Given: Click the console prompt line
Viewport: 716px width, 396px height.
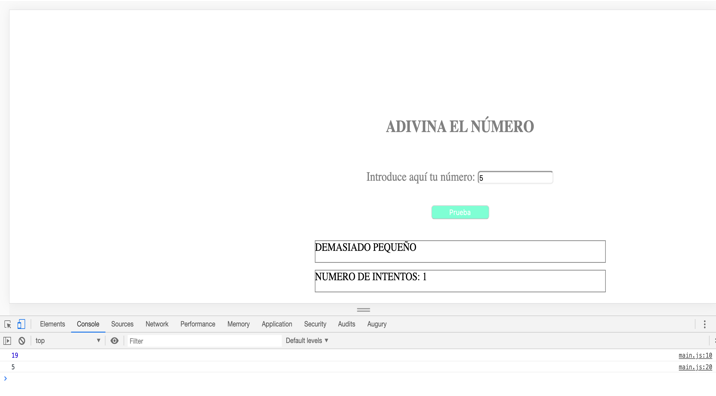Looking at the screenshot, I should coord(358,379).
